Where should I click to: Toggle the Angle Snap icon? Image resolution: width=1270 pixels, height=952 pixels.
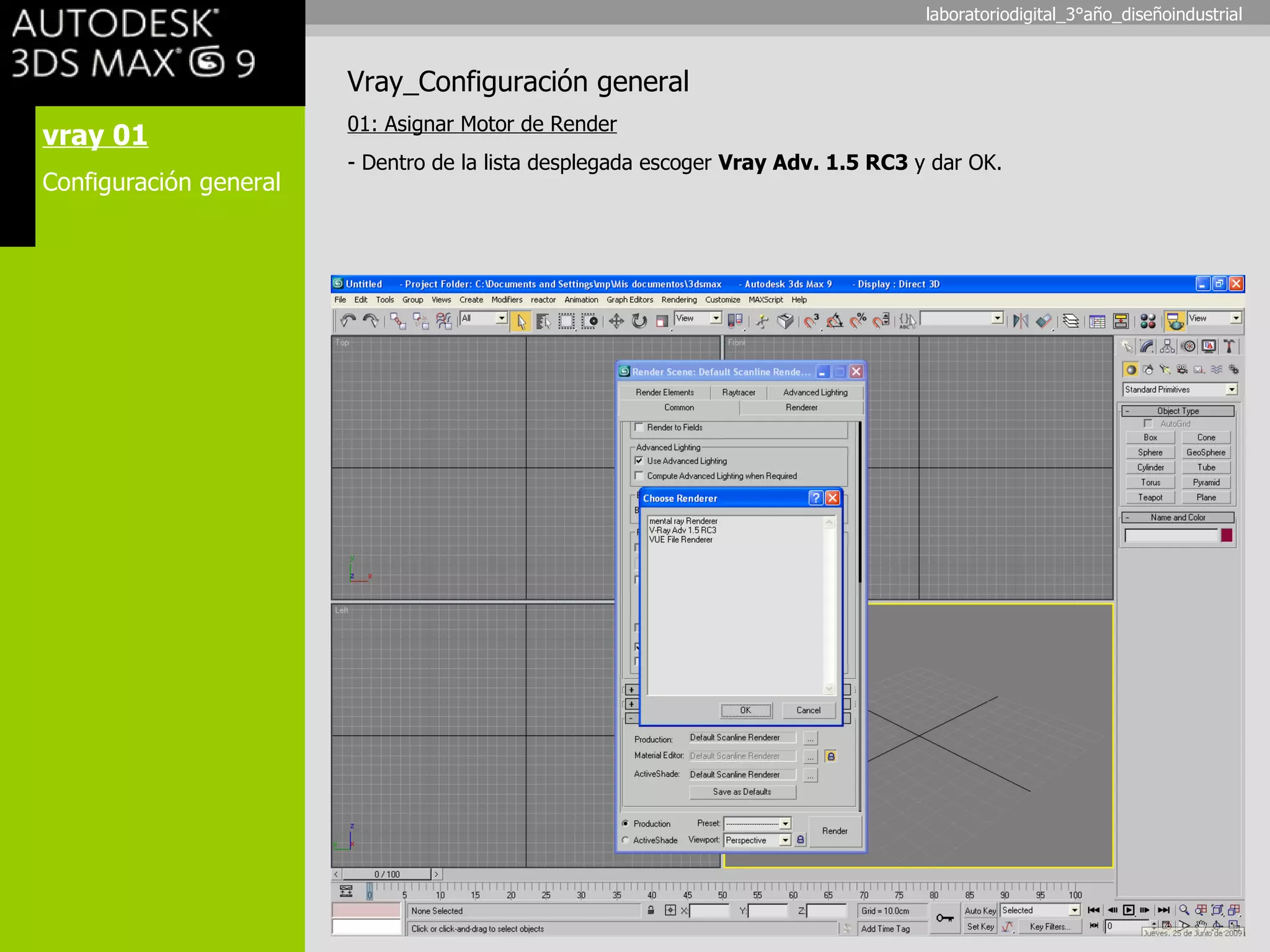[x=835, y=321]
